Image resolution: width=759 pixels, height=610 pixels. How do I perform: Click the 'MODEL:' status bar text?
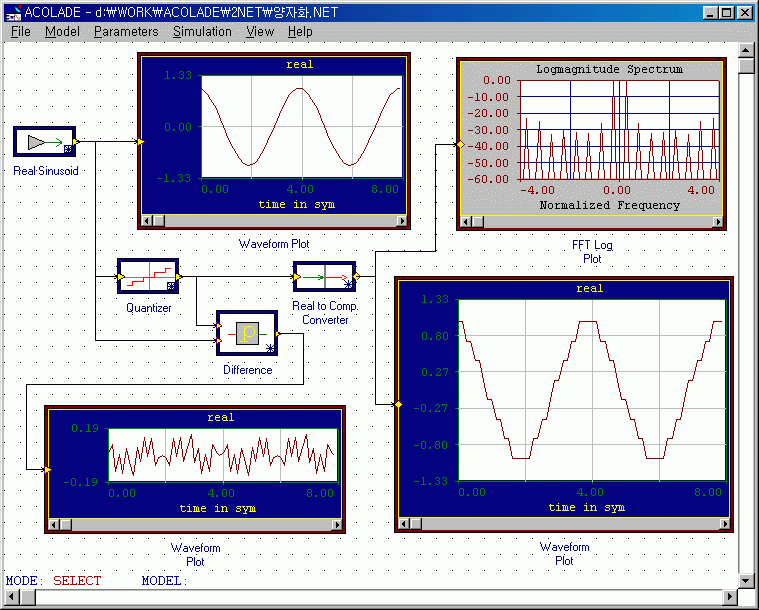164,580
